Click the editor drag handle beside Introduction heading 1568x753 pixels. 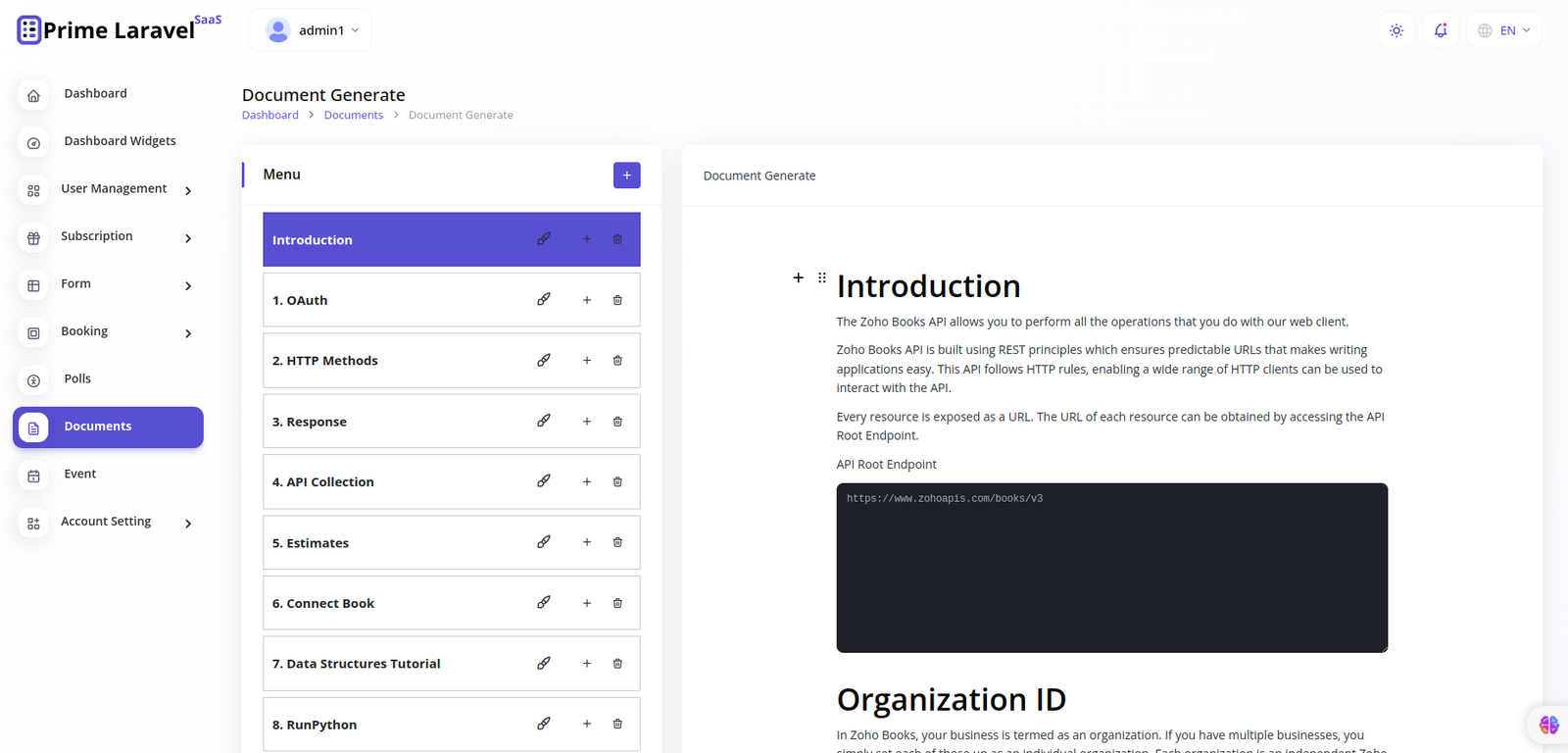tap(822, 277)
